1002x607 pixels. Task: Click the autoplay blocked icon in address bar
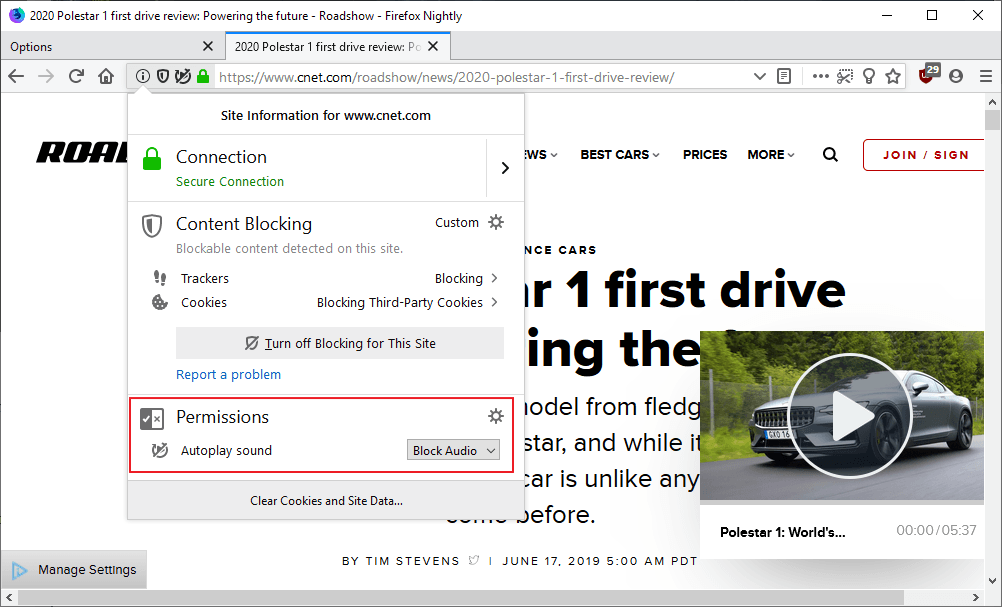183,77
